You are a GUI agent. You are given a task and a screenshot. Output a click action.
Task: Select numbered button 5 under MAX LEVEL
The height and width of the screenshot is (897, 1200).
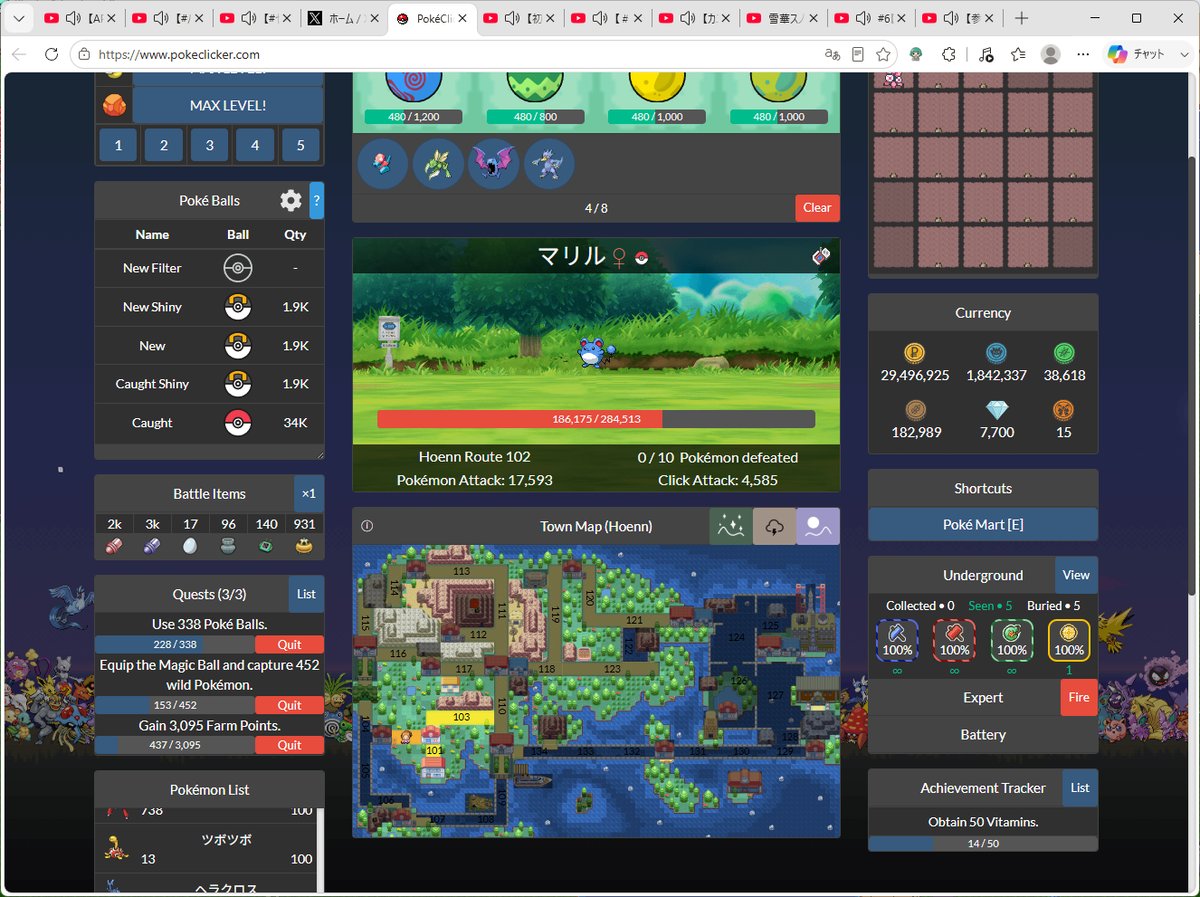pos(301,146)
